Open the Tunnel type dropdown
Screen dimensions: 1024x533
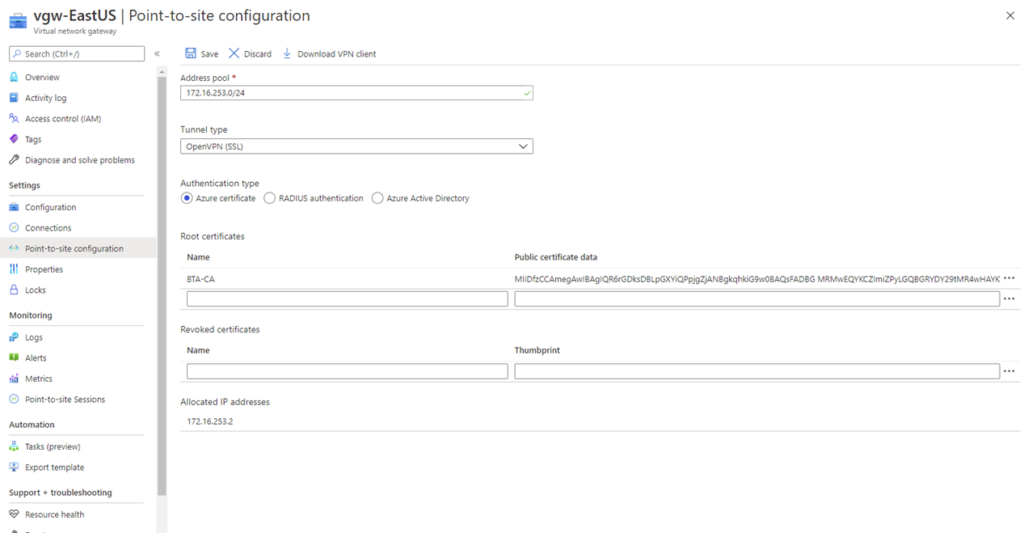[357, 146]
